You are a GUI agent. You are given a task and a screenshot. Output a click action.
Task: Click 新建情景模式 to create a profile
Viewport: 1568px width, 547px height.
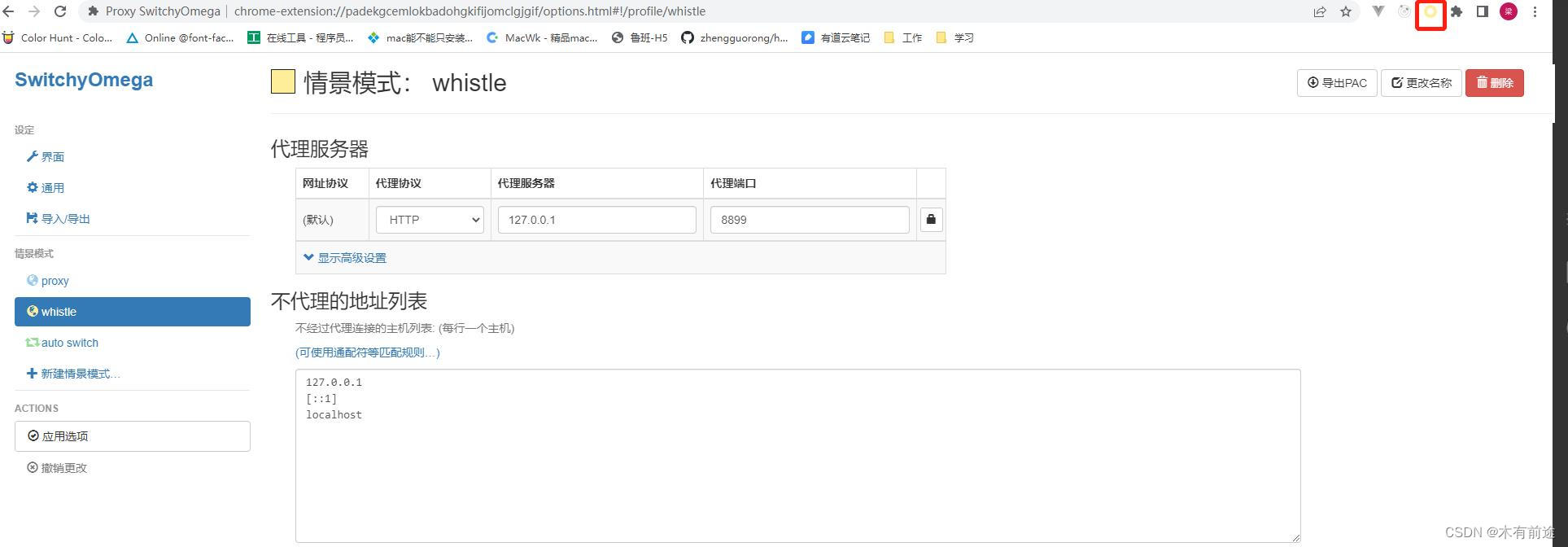pyautogui.click(x=133, y=374)
